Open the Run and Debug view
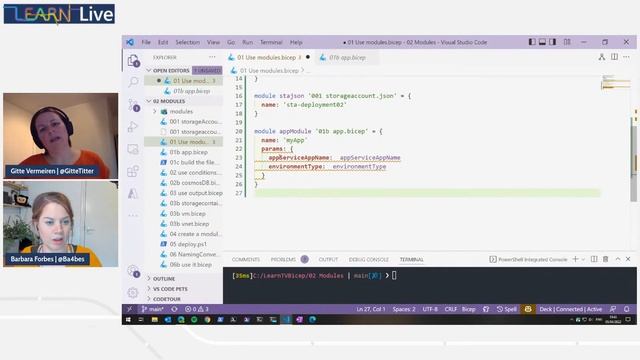 coord(133,127)
